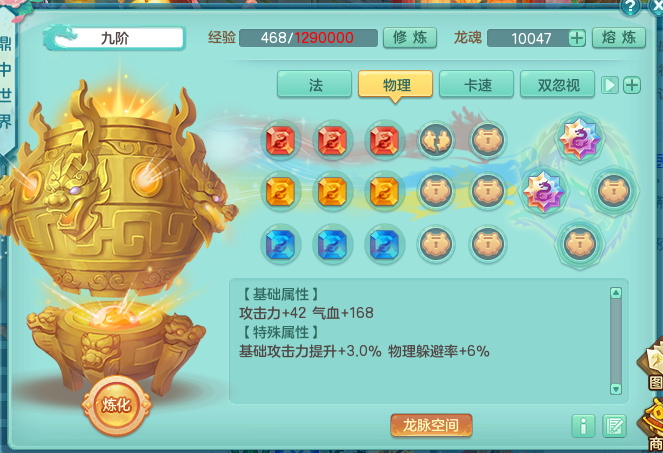Switch to the 双忽视 preset tab
This screenshot has height=453, width=663.
coord(558,85)
